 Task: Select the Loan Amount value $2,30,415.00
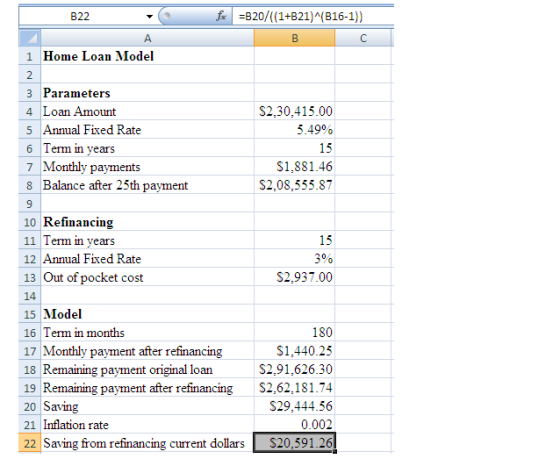(x=295, y=111)
